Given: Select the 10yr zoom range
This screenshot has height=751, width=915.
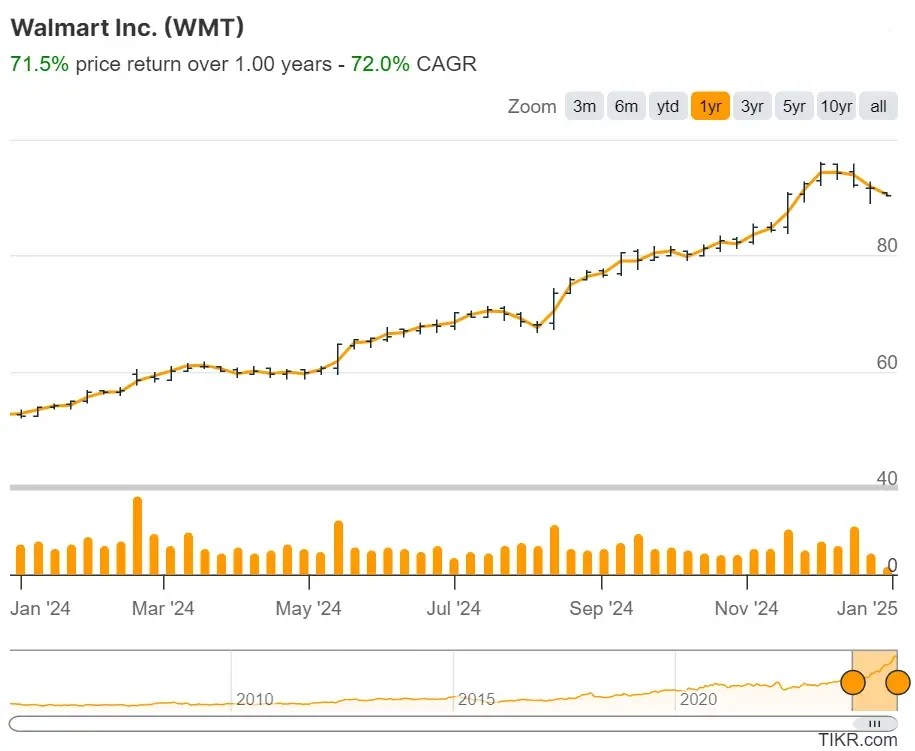Looking at the screenshot, I should pos(836,105).
